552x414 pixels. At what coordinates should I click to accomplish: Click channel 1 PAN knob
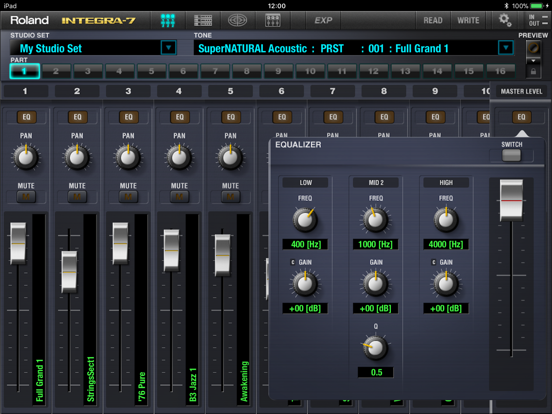(x=26, y=157)
